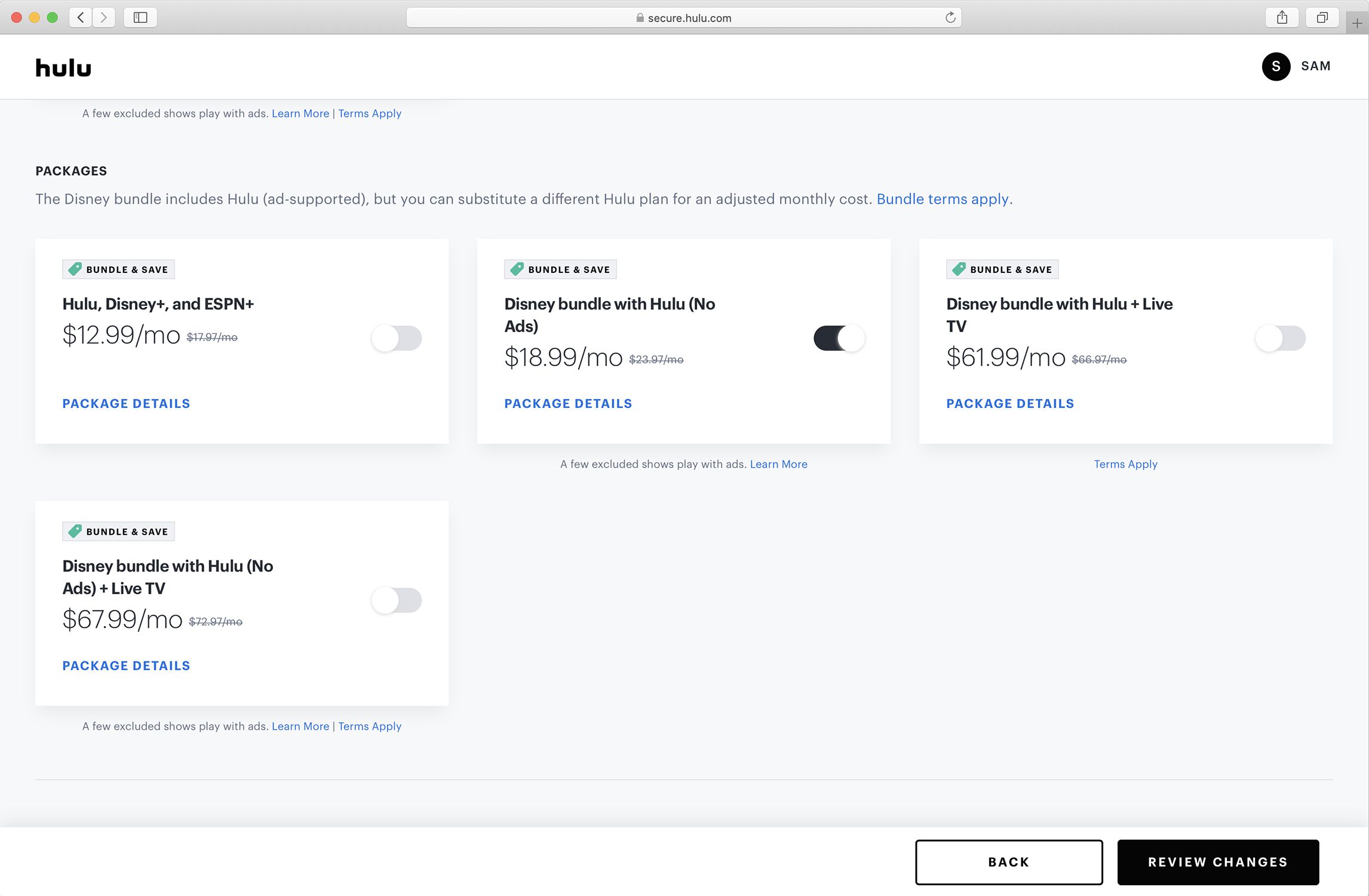Go back with Safari's back arrow
Image resolution: width=1369 pixels, height=896 pixels.
(81, 17)
